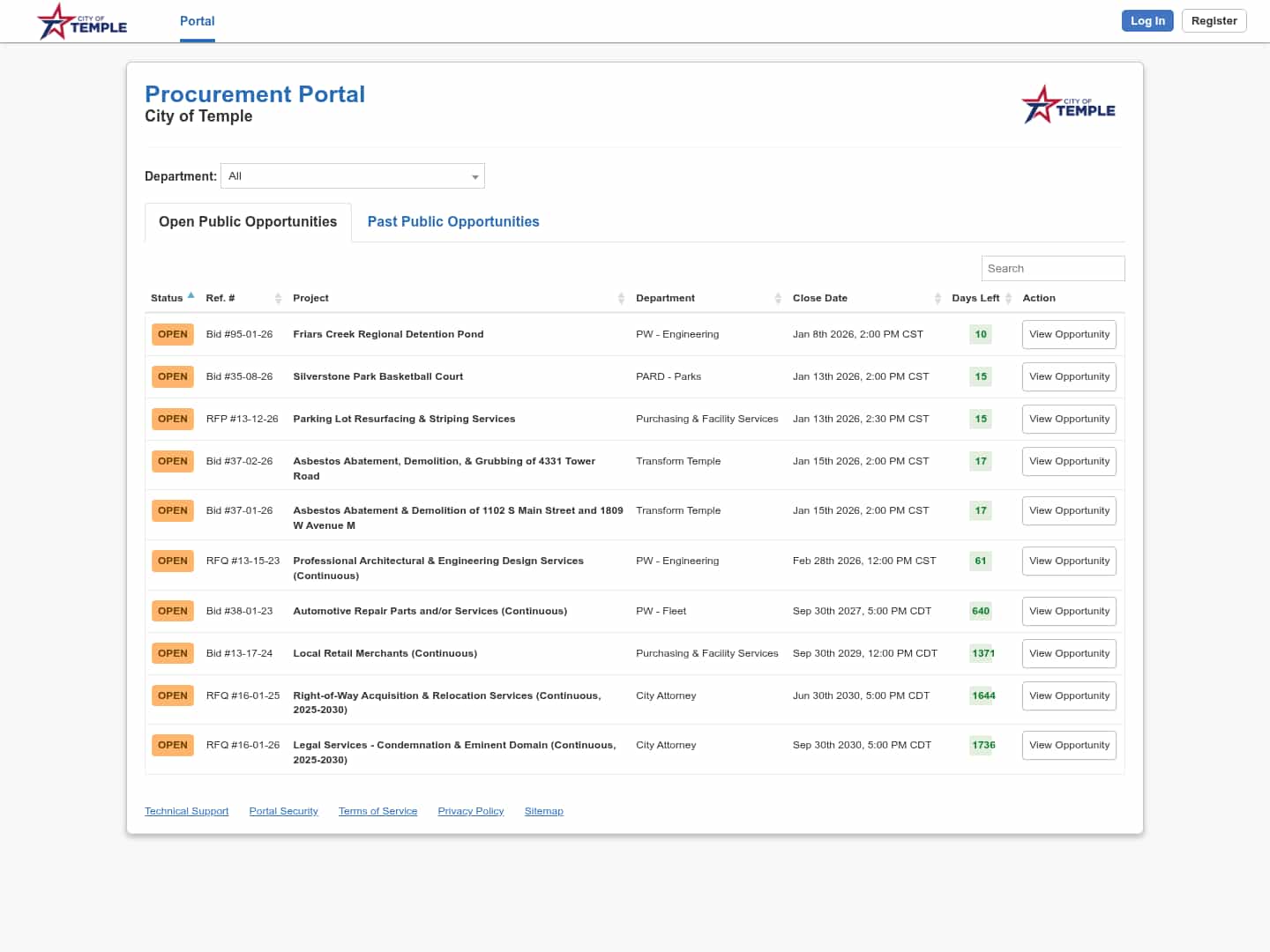The height and width of the screenshot is (952, 1270).
Task: View Opportunity for Friars Creek Regional Detention Pond
Action: 1069,335
